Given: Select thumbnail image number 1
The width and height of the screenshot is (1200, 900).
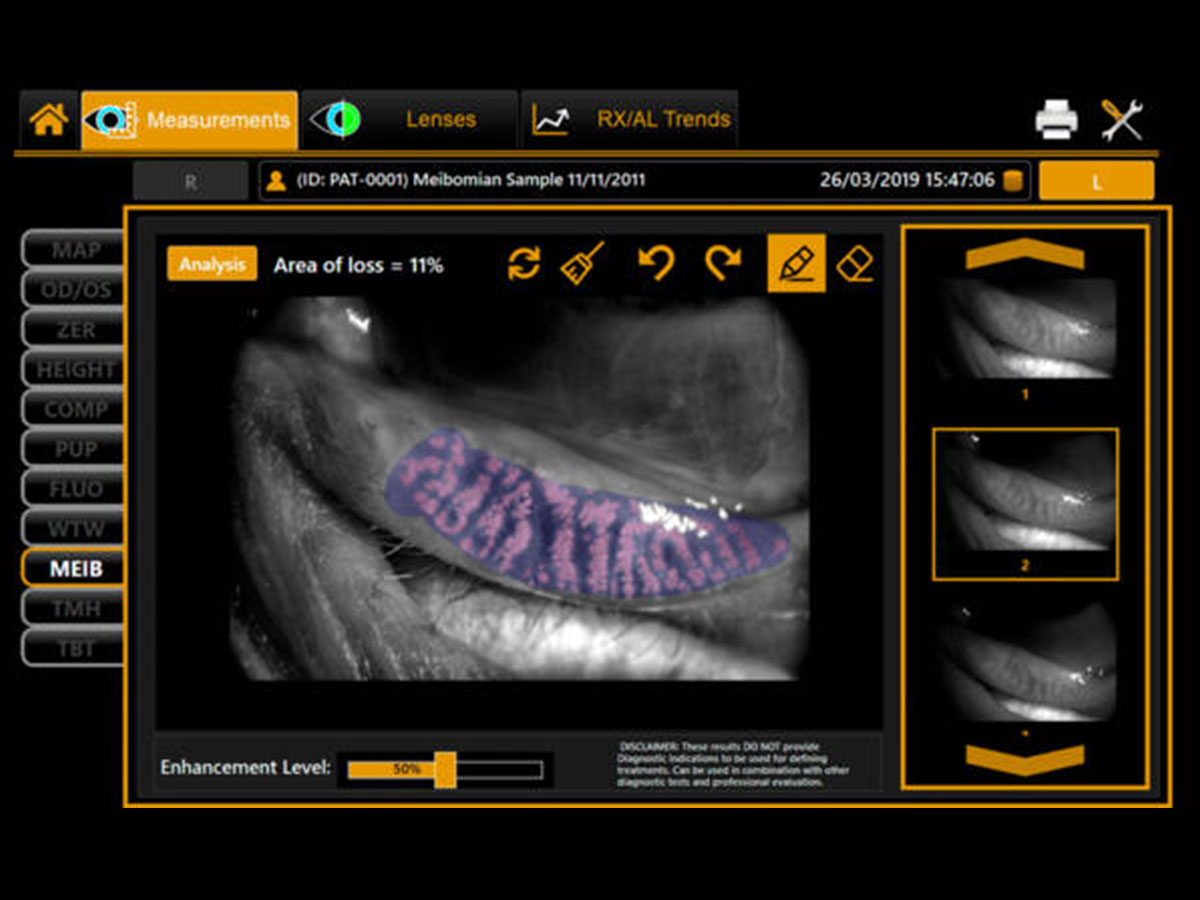Looking at the screenshot, I should pyautogui.click(x=1025, y=328).
